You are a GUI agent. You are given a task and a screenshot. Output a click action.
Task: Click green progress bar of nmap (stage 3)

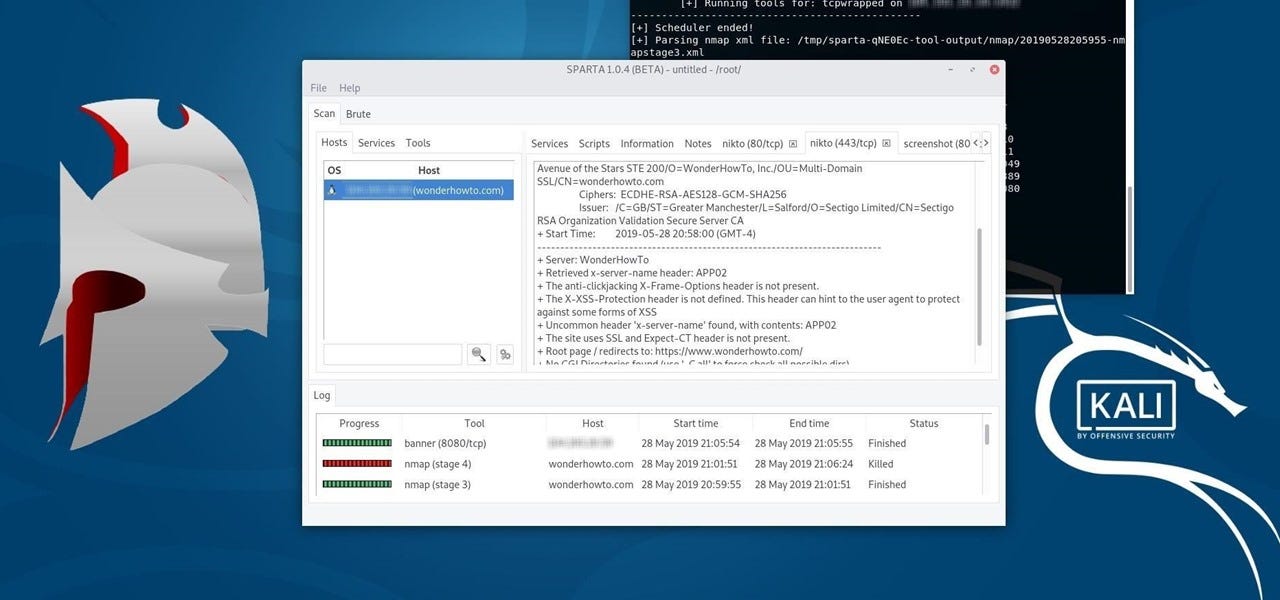point(357,485)
